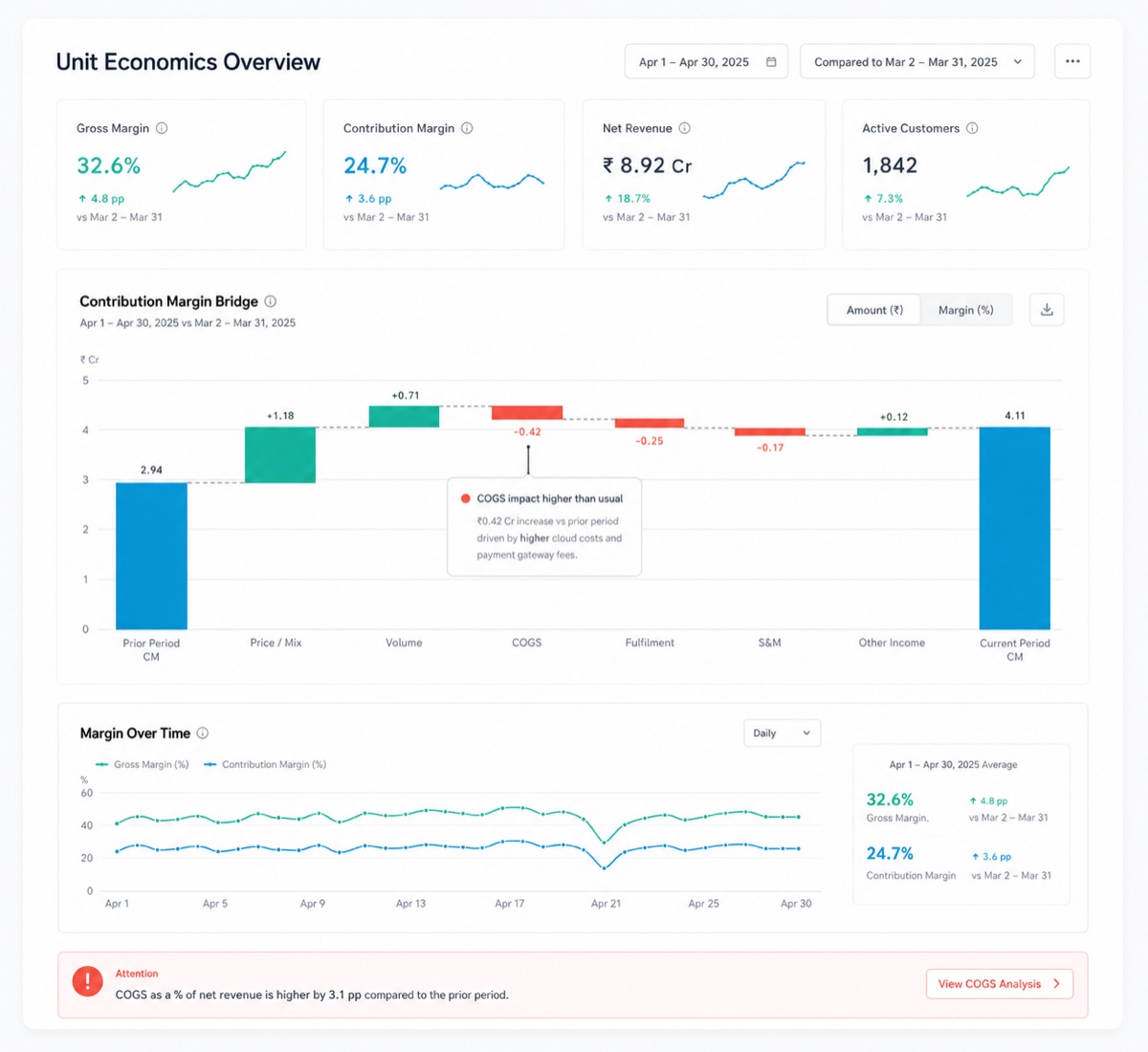Click the chevron of Compared to dropdown
Viewport: 1148px width, 1052px height.
1017,62
